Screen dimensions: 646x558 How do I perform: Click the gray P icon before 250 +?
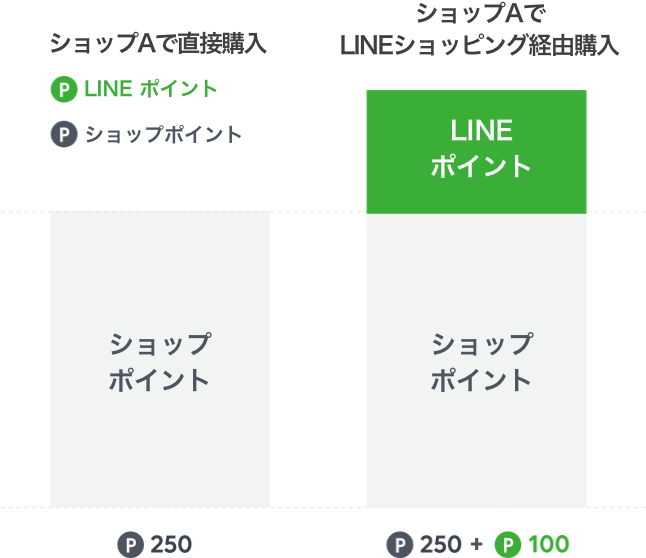click(x=400, y=544)
